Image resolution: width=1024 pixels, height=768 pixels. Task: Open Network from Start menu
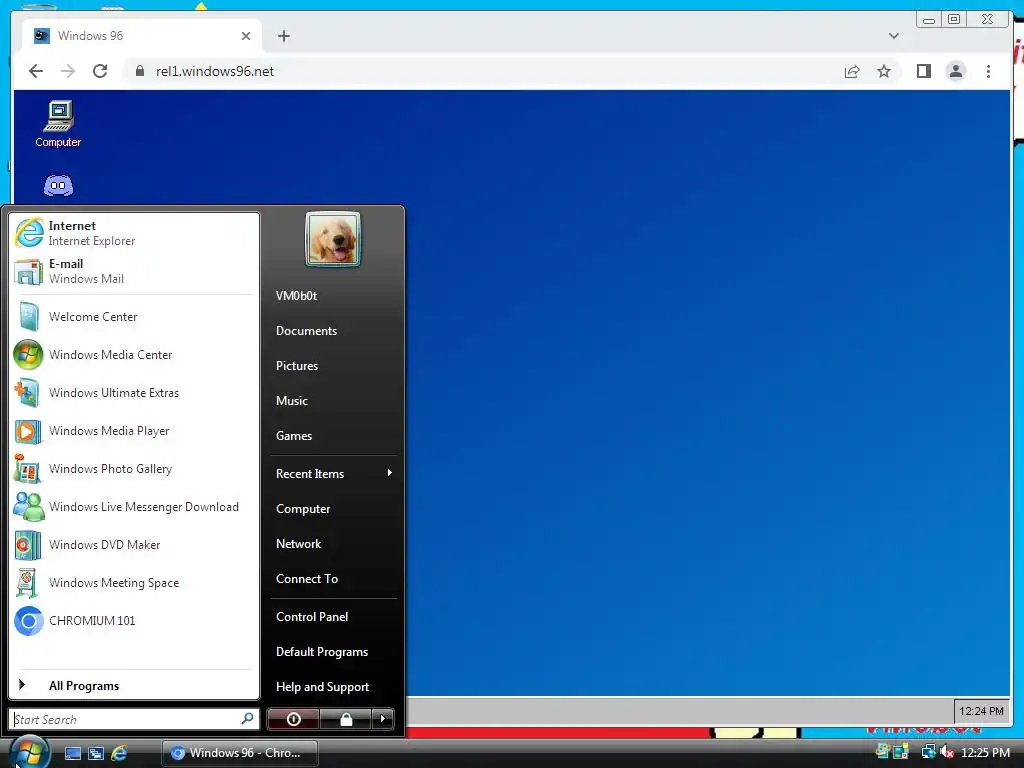(333, 544)
